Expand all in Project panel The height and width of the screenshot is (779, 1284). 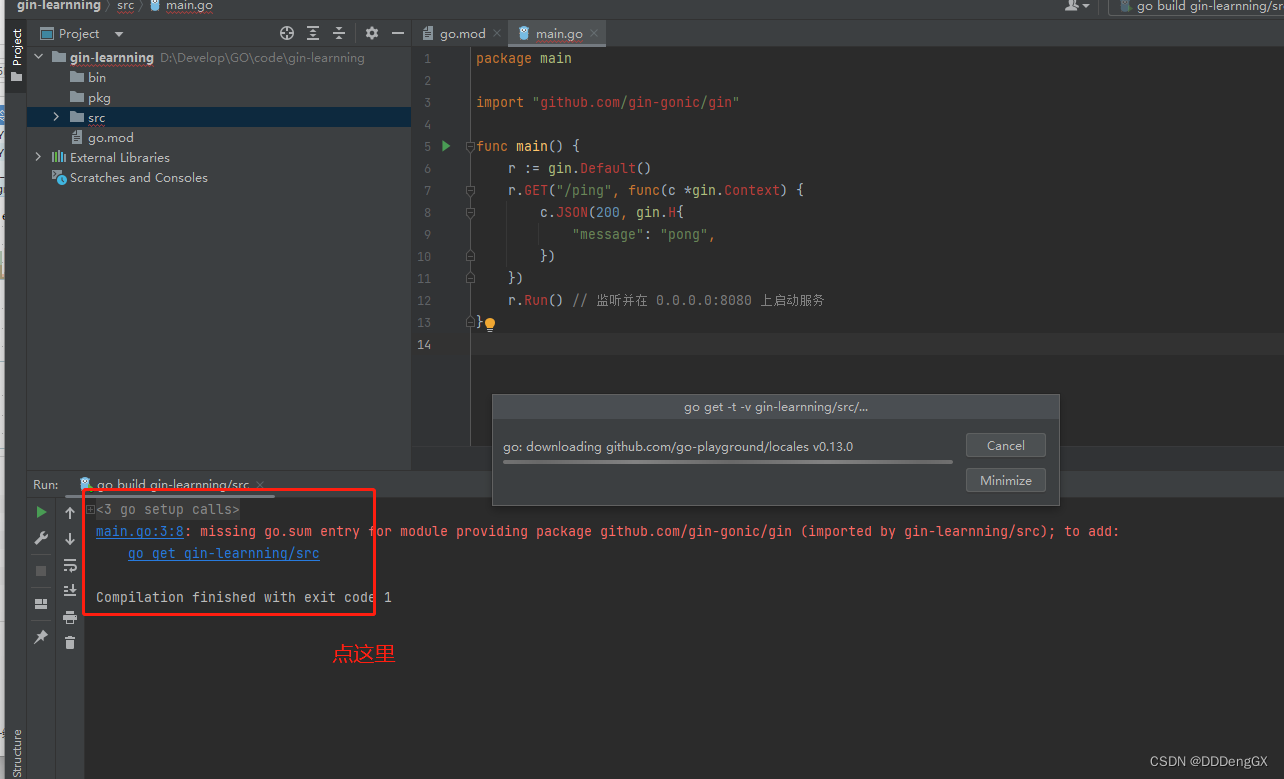click(x=313, y=33)
